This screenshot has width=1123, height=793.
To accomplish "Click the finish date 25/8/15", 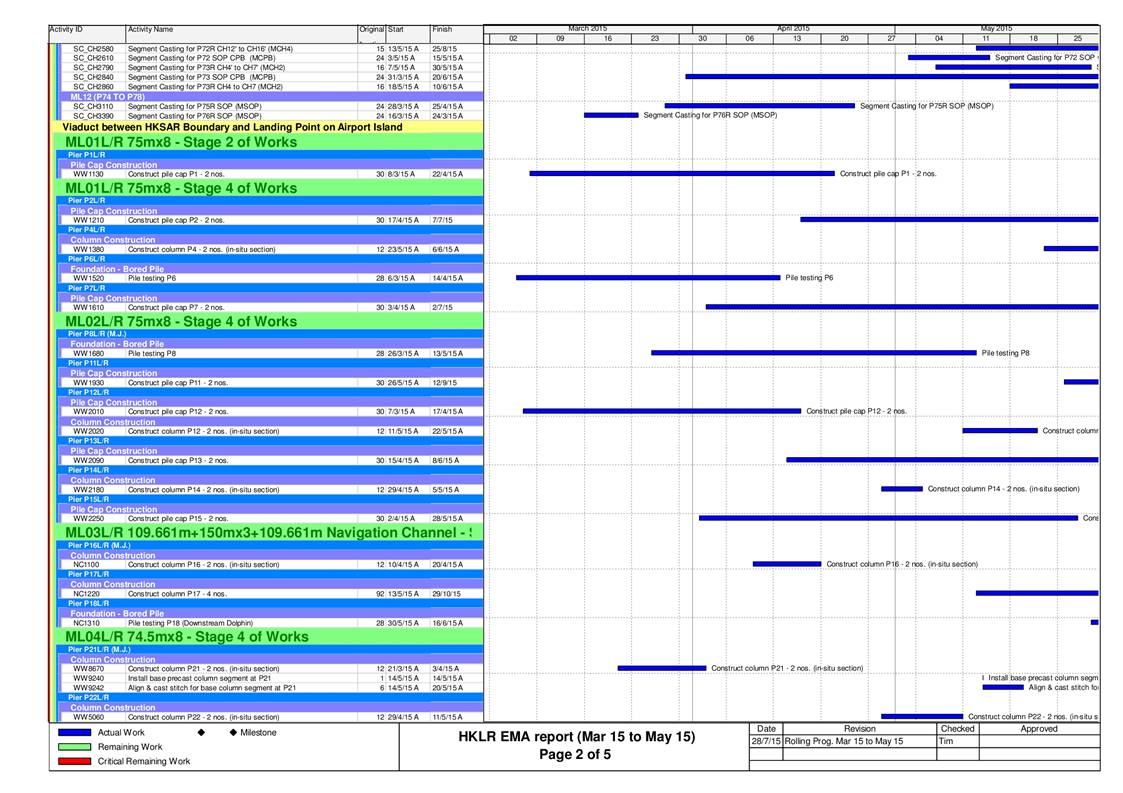I will [445, 49].
